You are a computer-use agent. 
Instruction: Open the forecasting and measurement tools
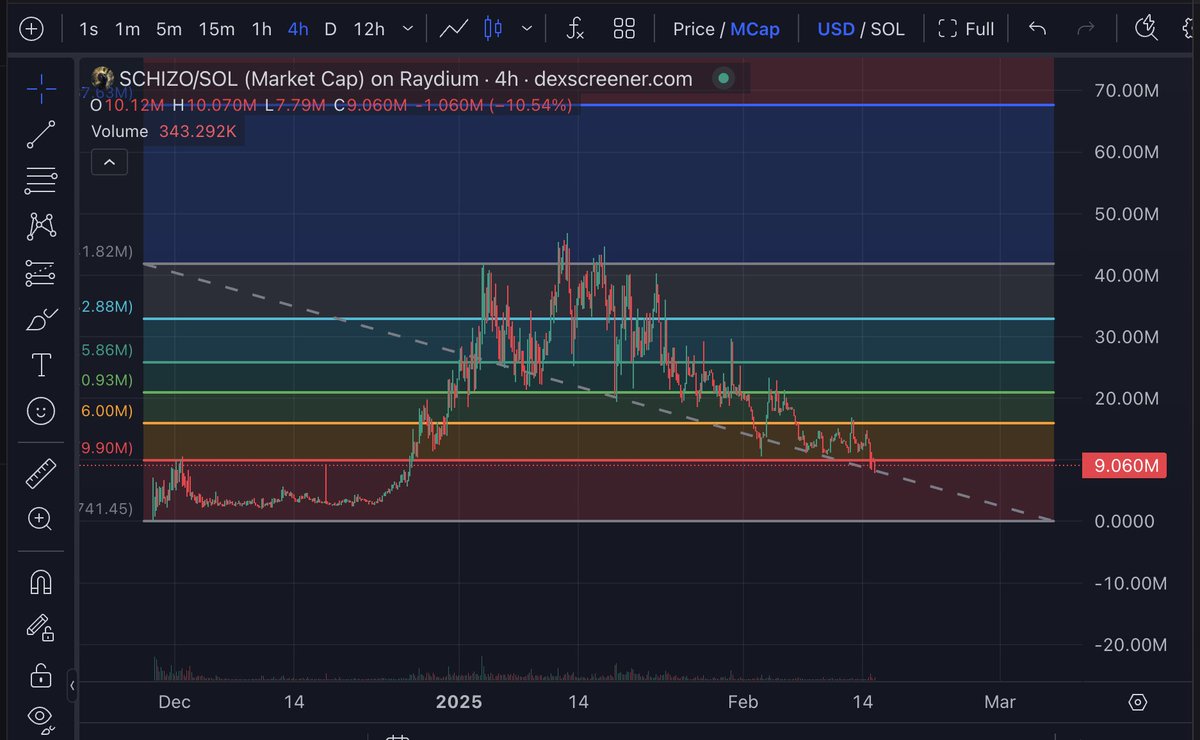[x=41, y=273]
